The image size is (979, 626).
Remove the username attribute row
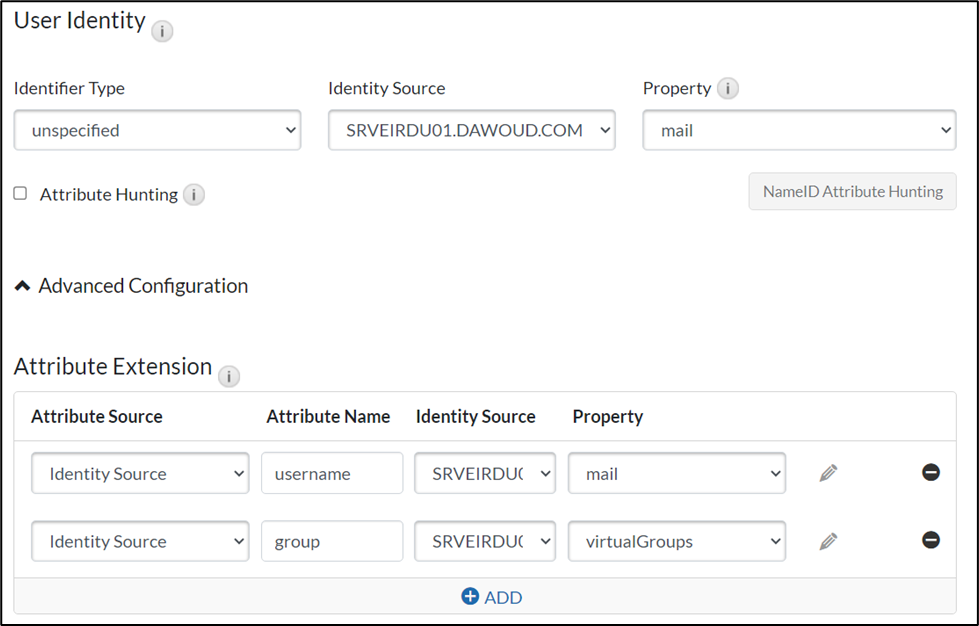[x=930, y=473]
